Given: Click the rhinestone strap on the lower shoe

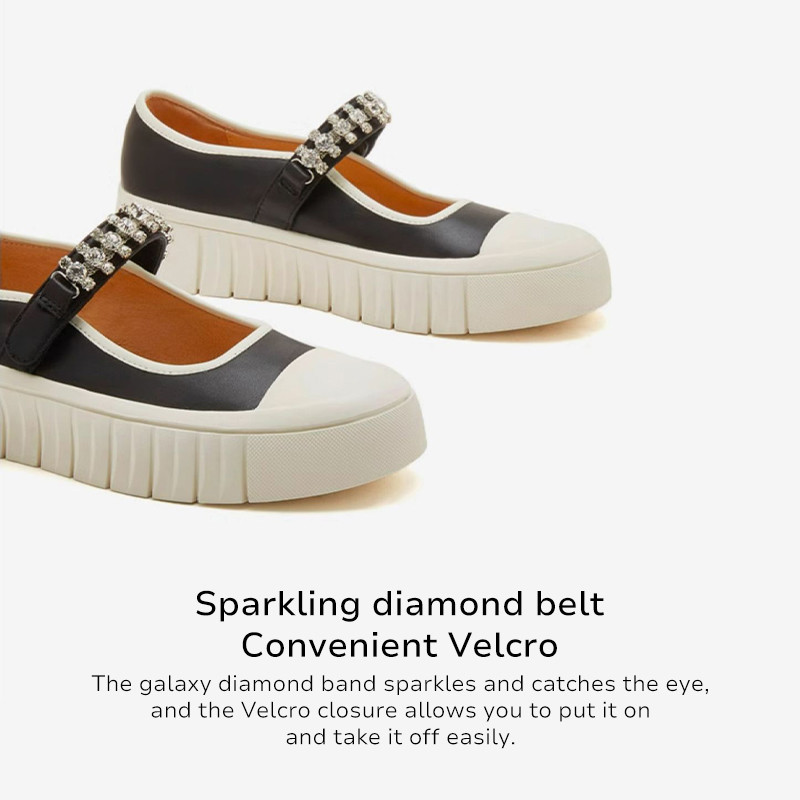Looking at the screenshot, I should (115, 246).
